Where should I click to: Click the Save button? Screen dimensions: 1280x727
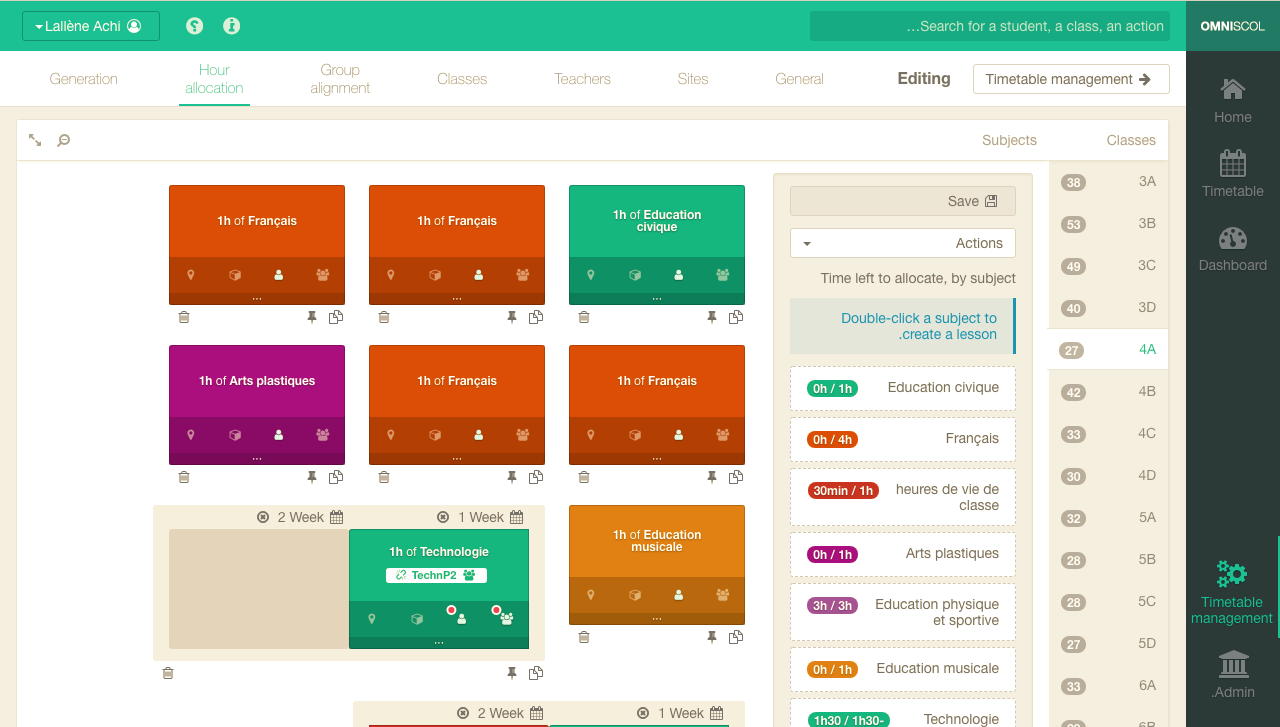902,201
